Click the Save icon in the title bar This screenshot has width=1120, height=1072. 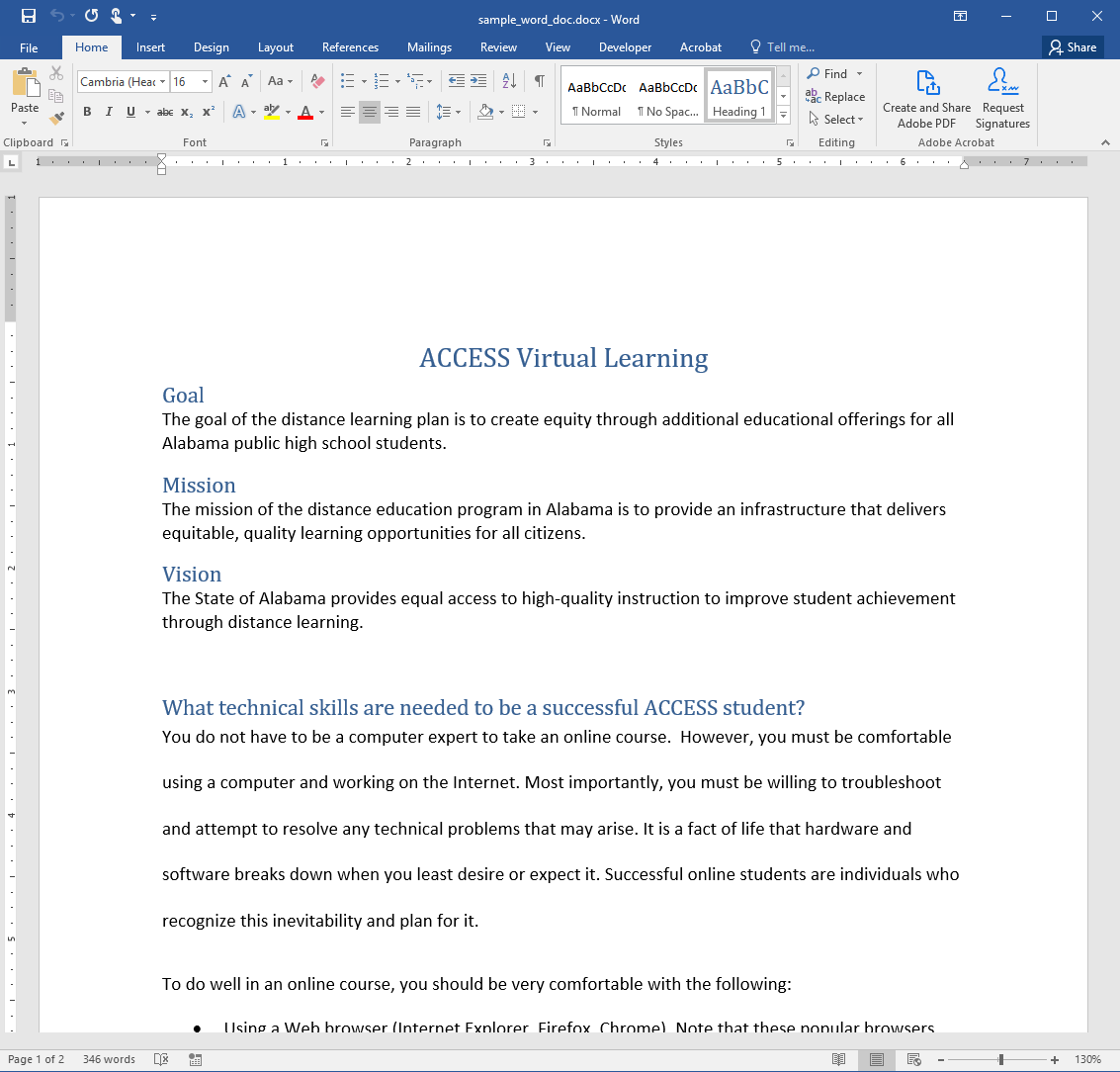pos(29,17)
